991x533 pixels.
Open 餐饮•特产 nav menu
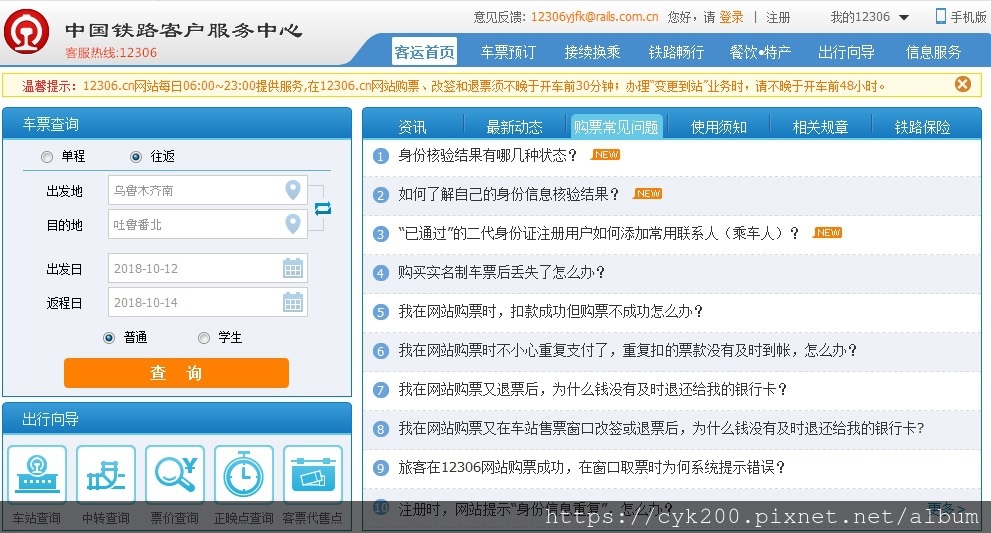click(x=760, y=52)
